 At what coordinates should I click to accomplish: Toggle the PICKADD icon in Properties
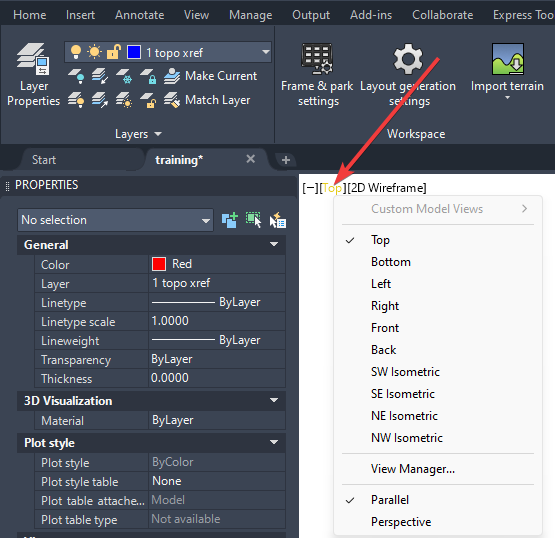coord(229,220)
